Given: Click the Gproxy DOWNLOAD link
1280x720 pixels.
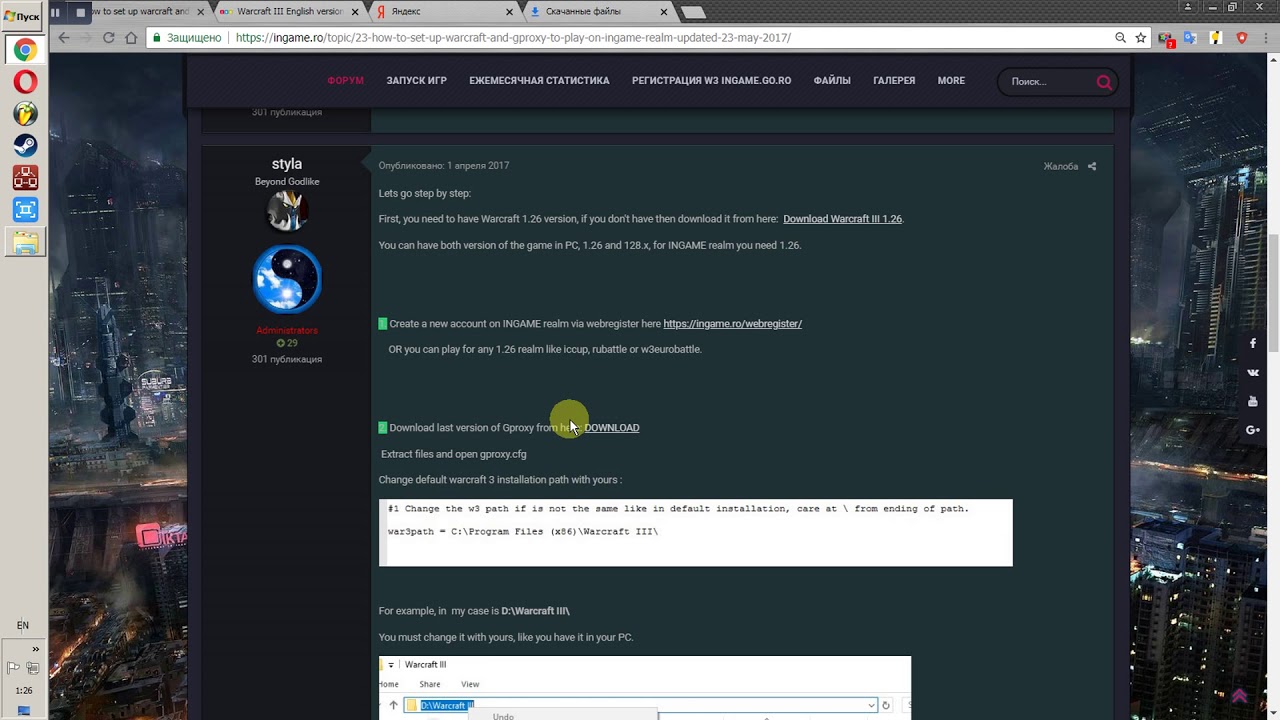Looking at the screenshot, I should click(x=612, y=428).
